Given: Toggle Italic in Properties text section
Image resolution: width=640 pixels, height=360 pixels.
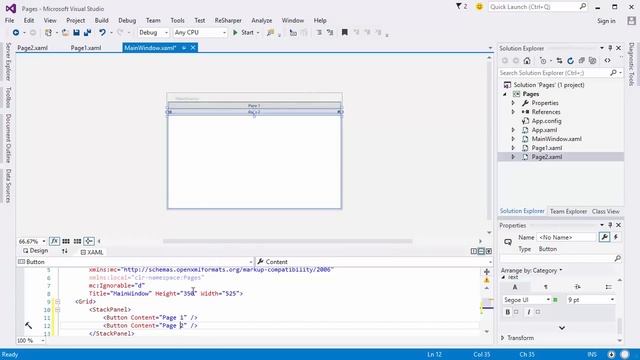Looking at the screenshot, I should [x=529, y=312].
